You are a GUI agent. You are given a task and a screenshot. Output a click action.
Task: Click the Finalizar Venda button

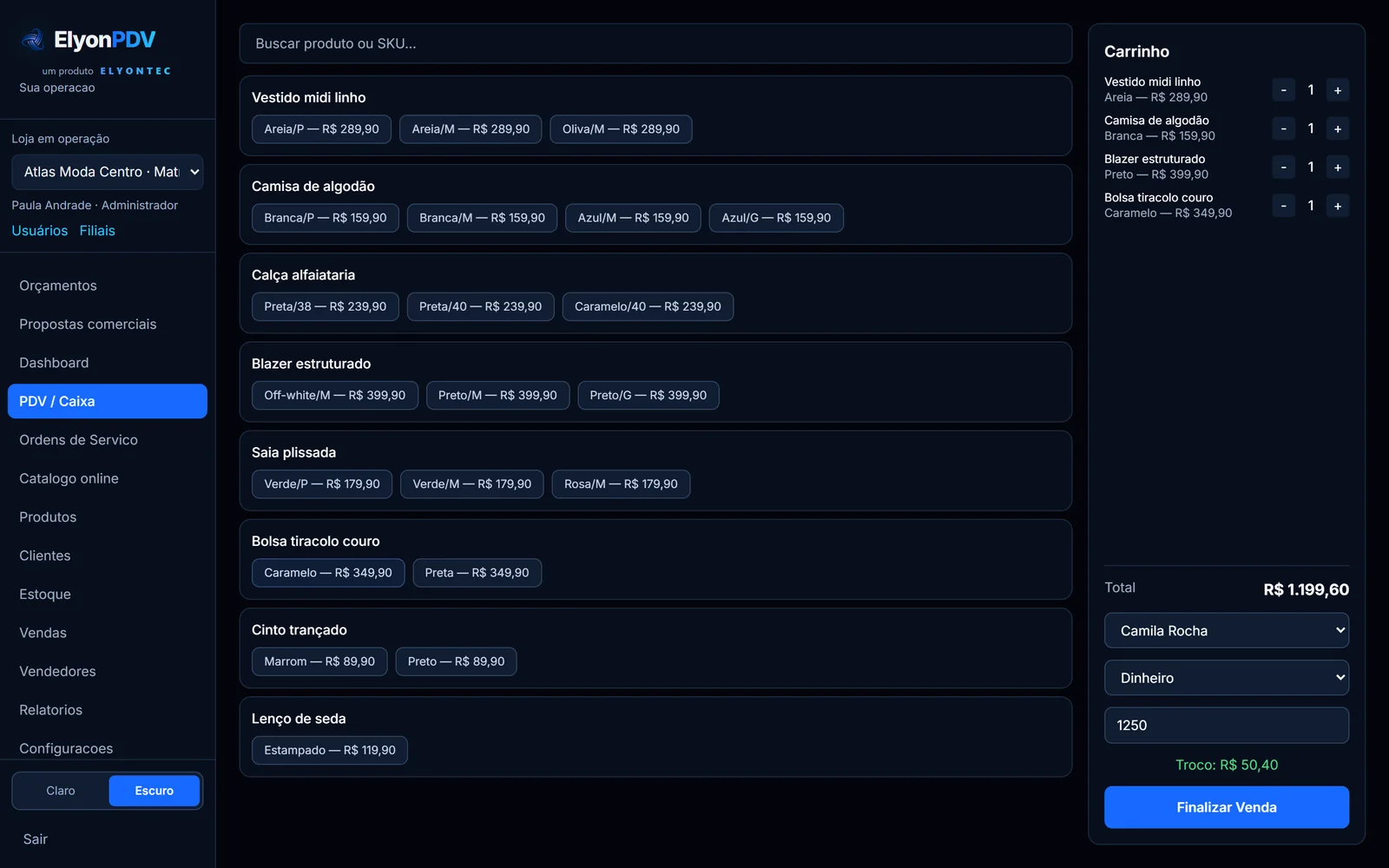[1226, 807]
